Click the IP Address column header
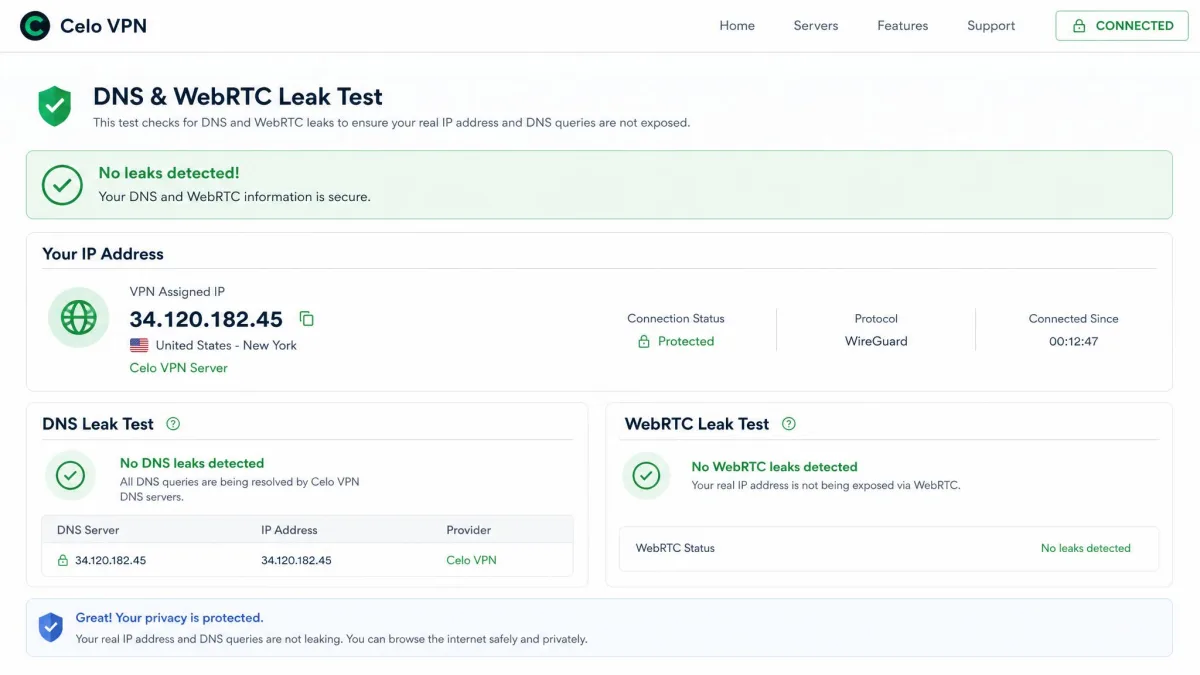 tap(289, 530)
